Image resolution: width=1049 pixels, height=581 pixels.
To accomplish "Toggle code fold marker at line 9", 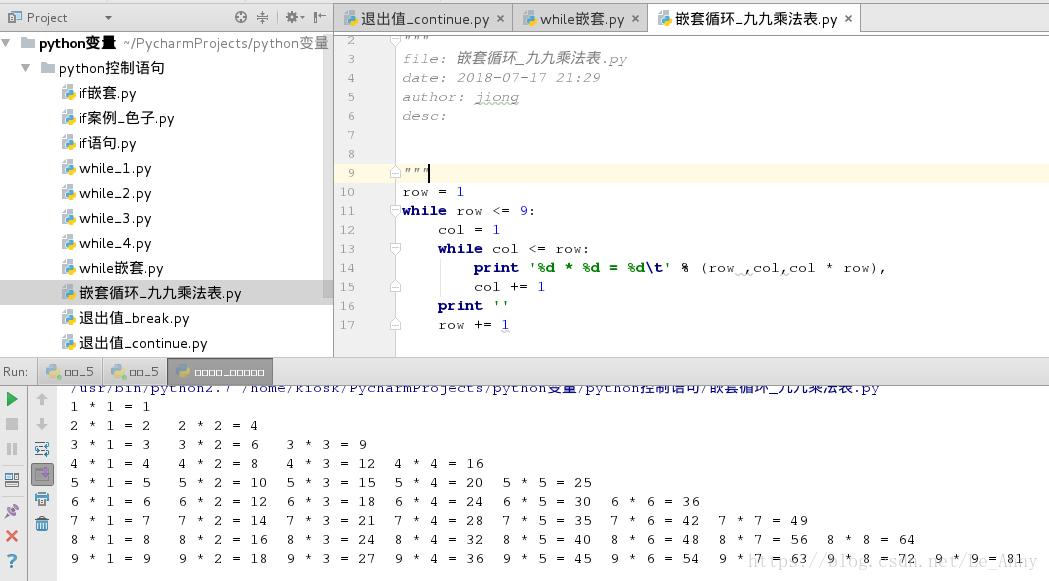I will pos(395,173).
